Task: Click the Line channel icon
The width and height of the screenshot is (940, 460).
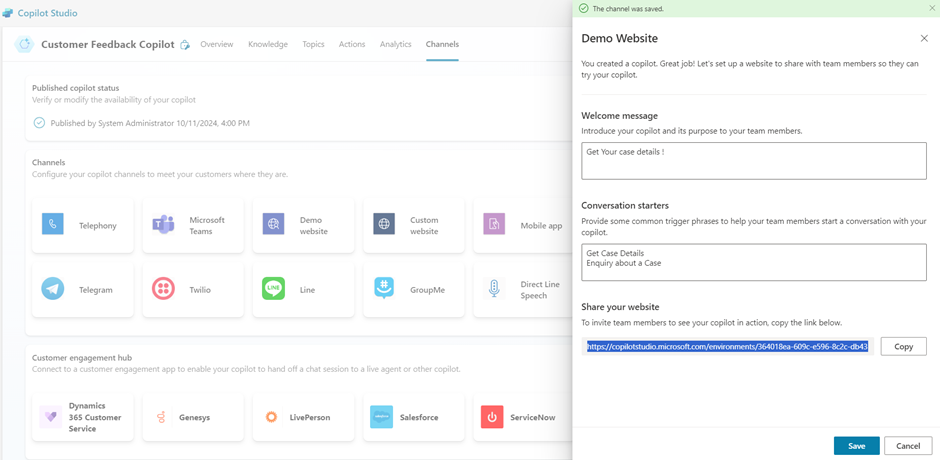Action: [x=273, y=289]
